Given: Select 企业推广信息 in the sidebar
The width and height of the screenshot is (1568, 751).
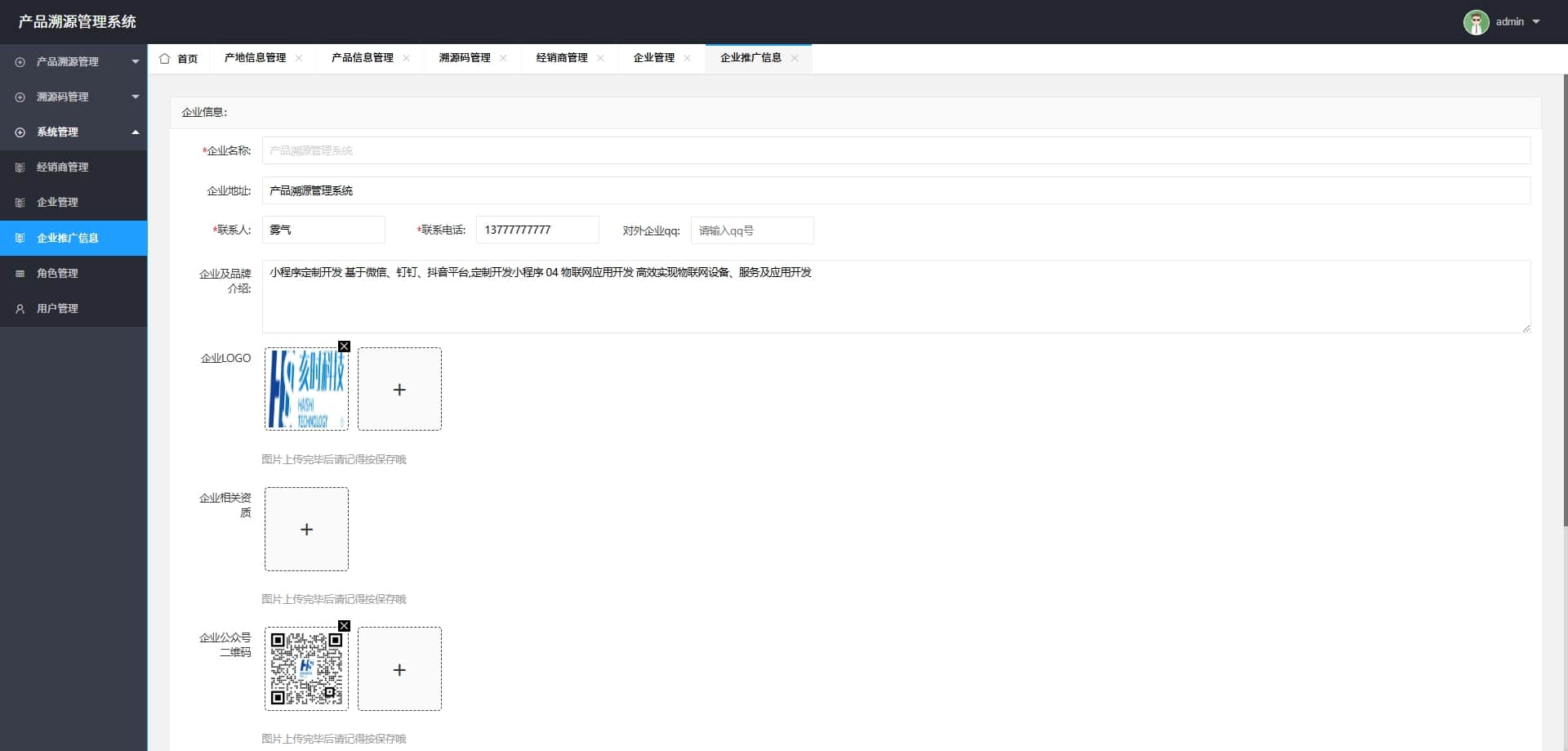Looking at the screenshot, I should point(73,239).
